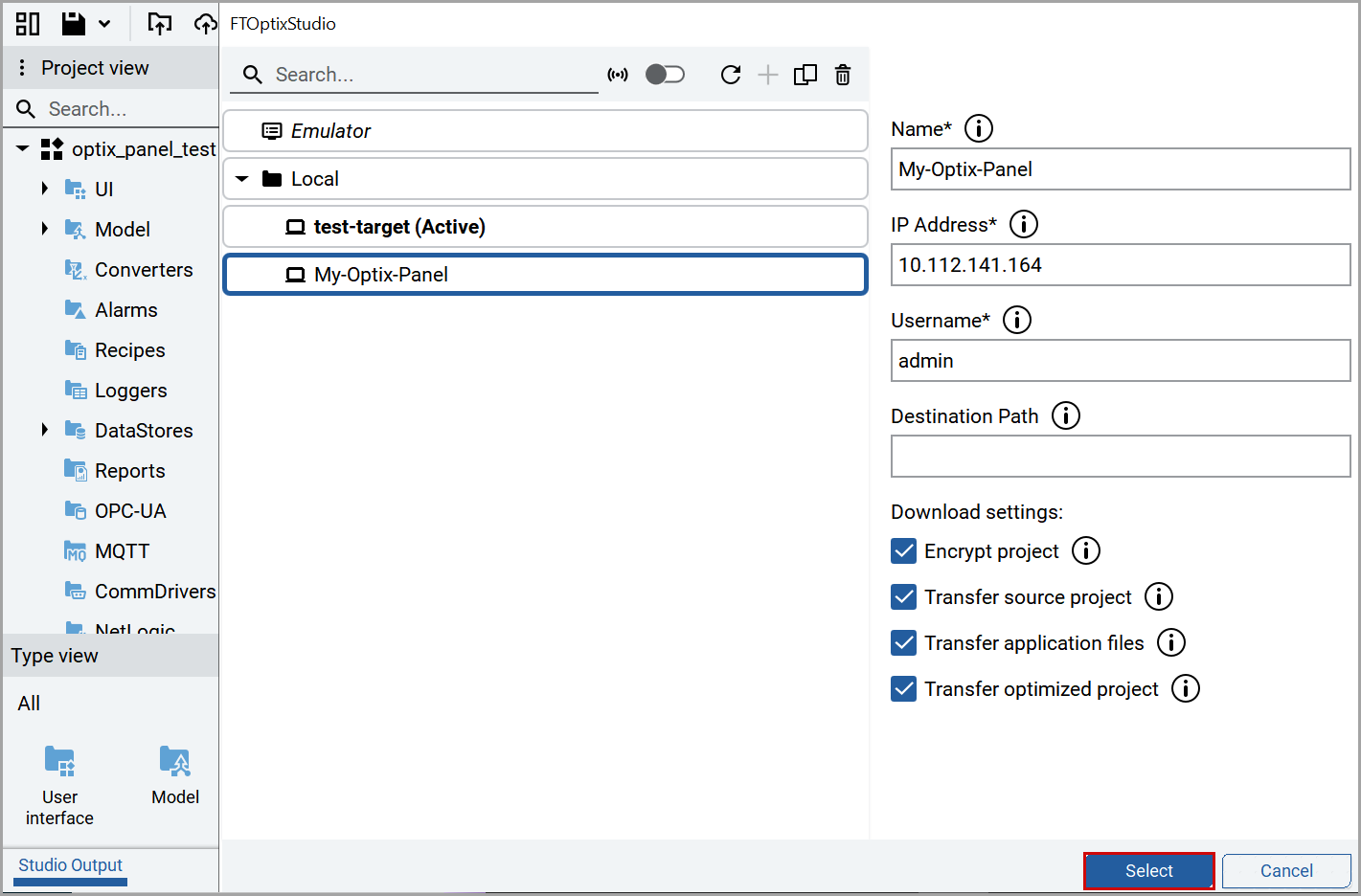Select the My-Optix-Panel target entry
This screenshot has height=896, width=1361.
(546, 275)
